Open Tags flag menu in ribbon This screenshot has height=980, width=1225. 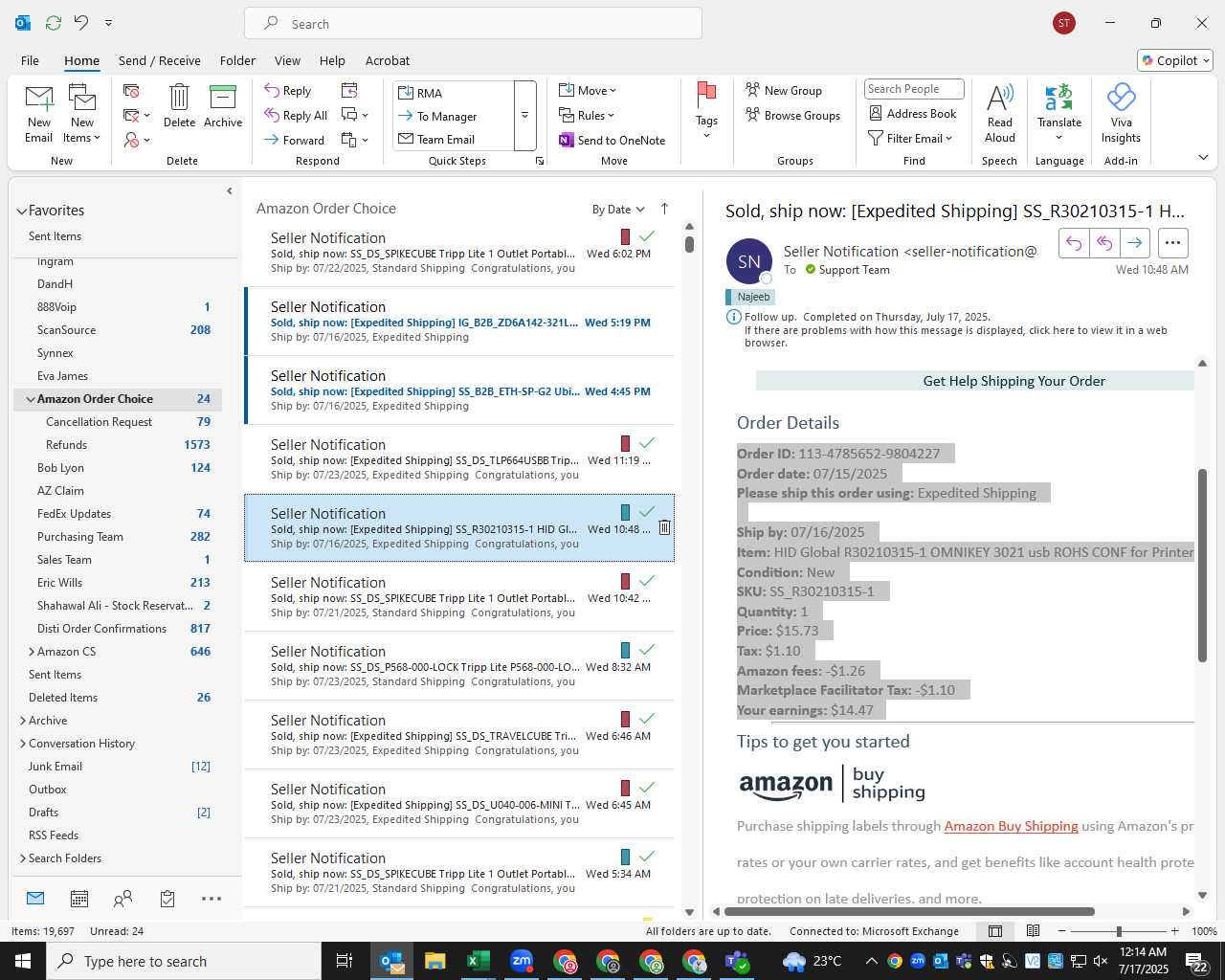pyautogui.click(x=706, y=111)
